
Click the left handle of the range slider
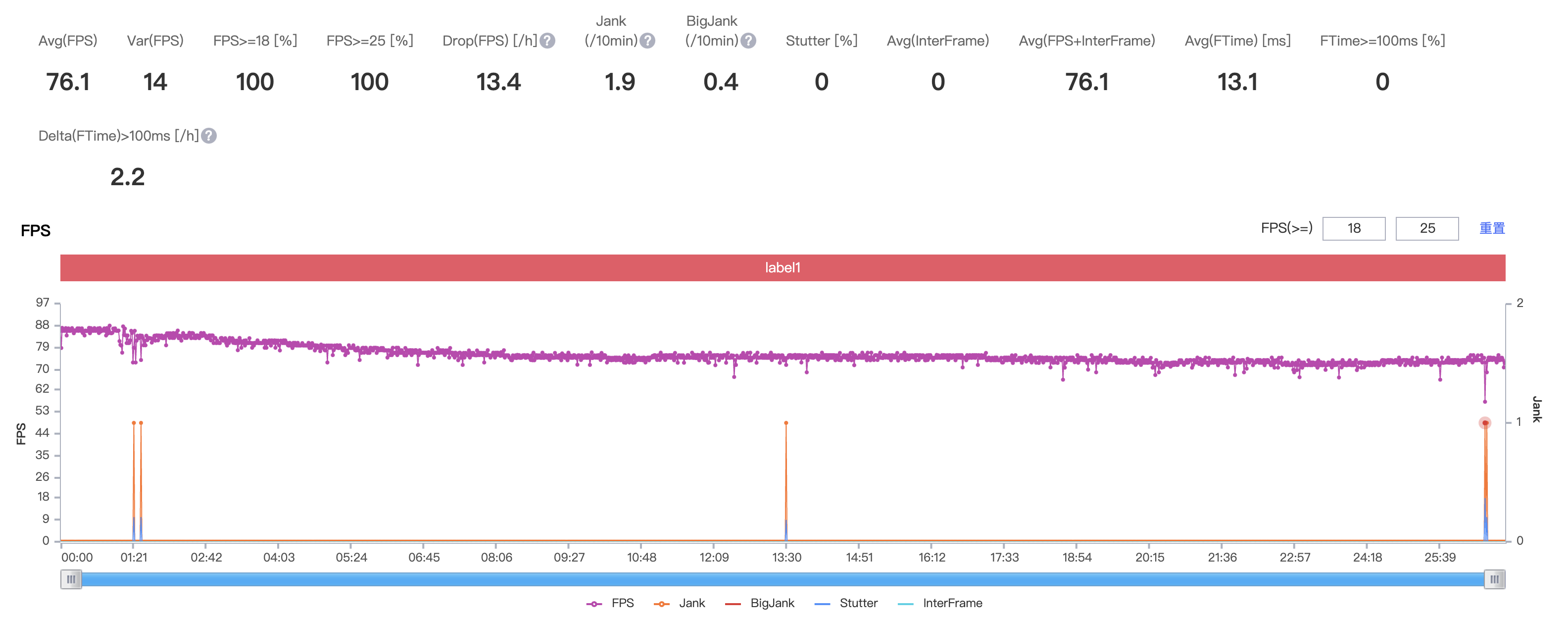pos(71,579)
